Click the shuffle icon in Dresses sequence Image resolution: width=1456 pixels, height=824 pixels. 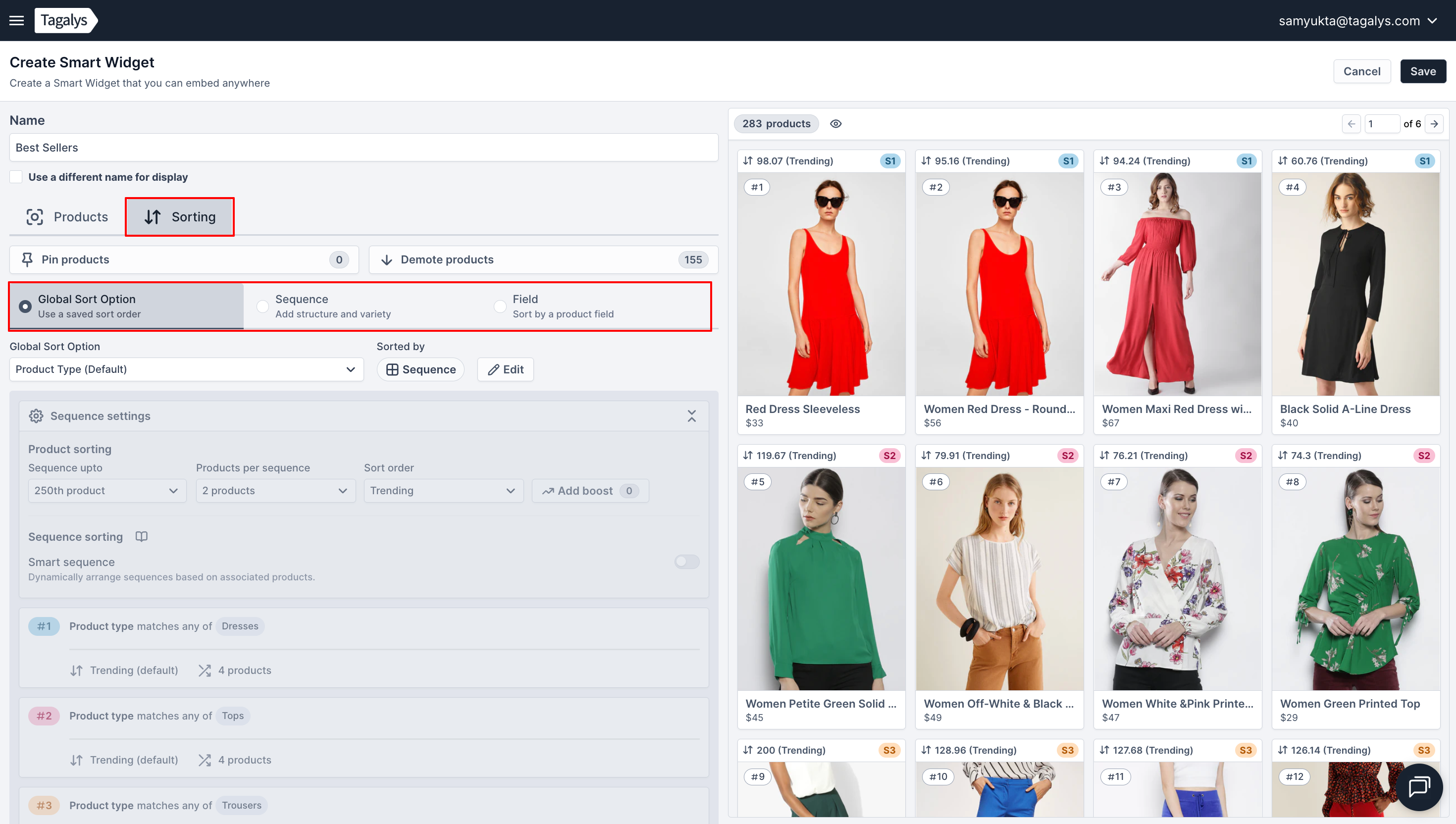coord(204,670)
